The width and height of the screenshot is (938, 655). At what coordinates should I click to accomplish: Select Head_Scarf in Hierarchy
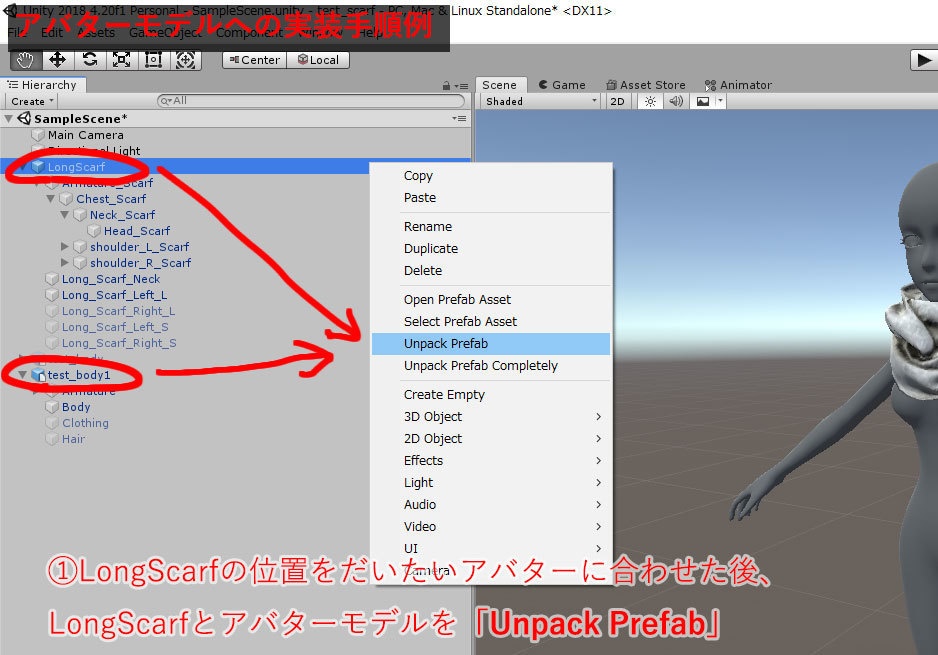(x=137, y=231)
